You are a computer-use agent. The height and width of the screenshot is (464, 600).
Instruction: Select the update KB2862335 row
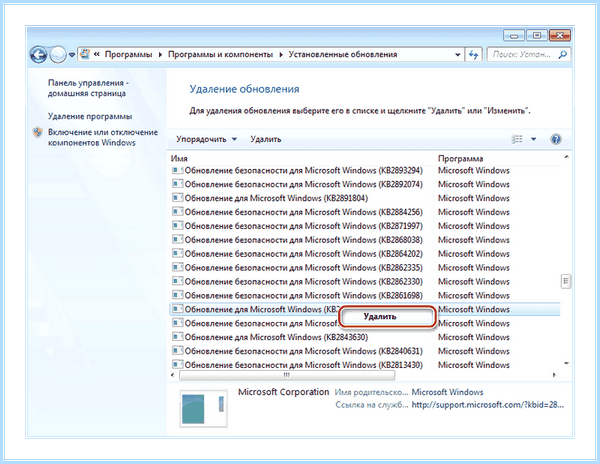point(364,268)
